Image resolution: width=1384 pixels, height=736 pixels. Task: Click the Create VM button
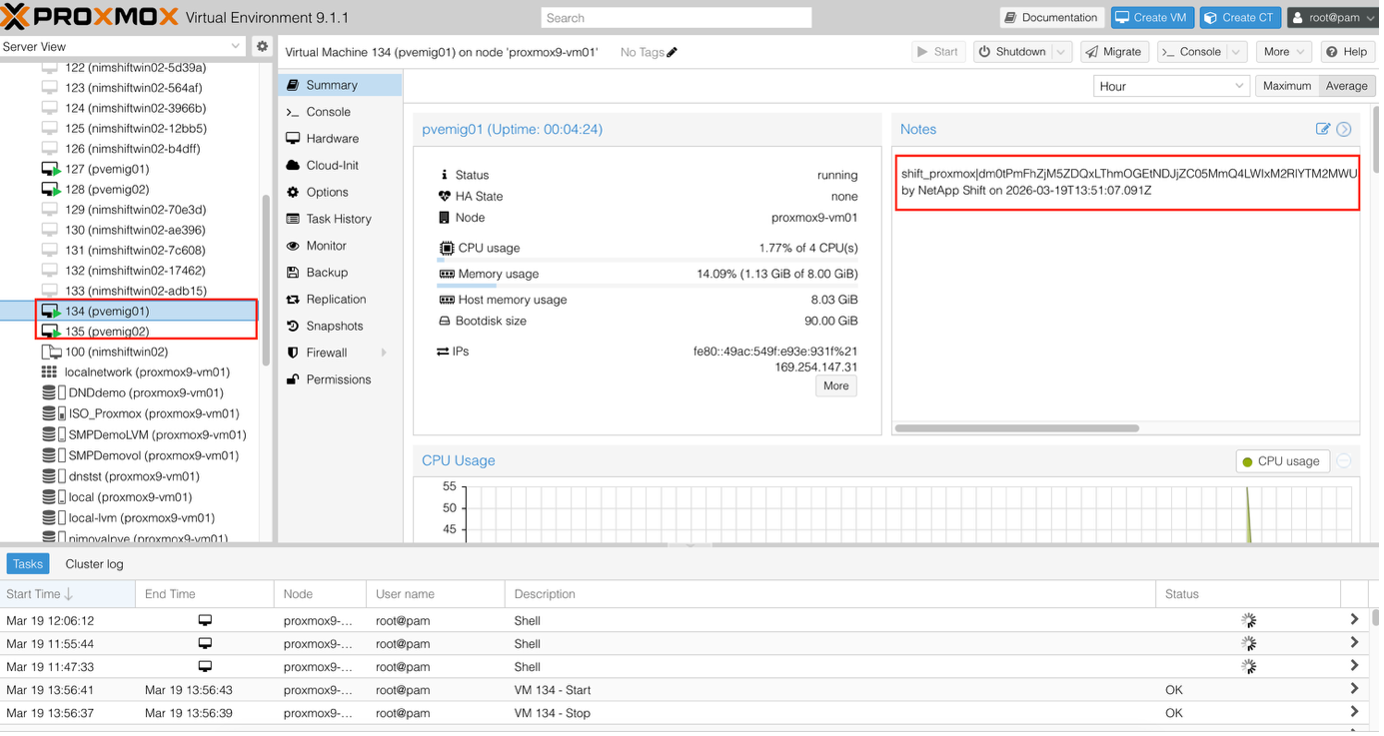click(1151, 17)
